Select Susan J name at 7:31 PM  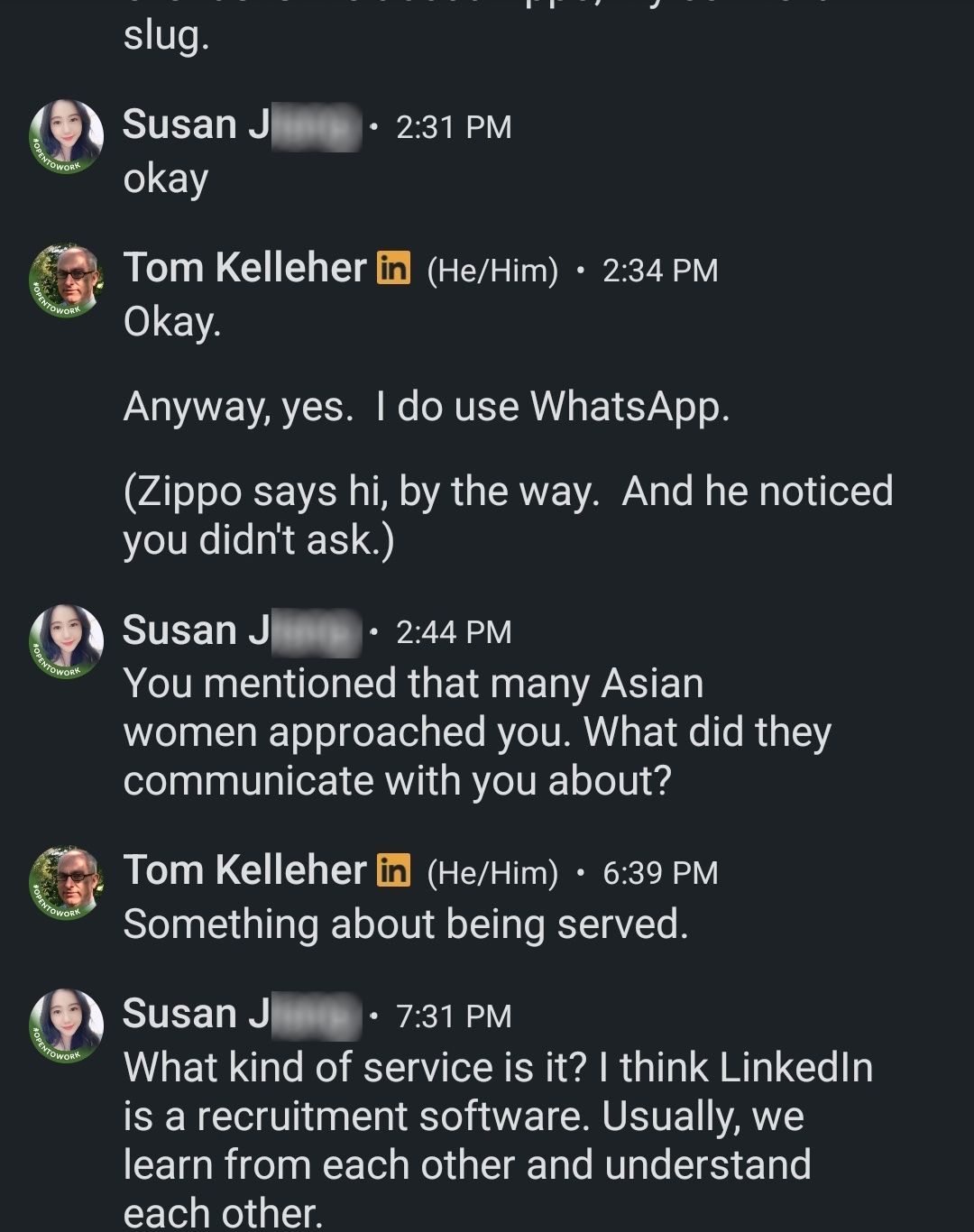click(x=241, y=1015)
